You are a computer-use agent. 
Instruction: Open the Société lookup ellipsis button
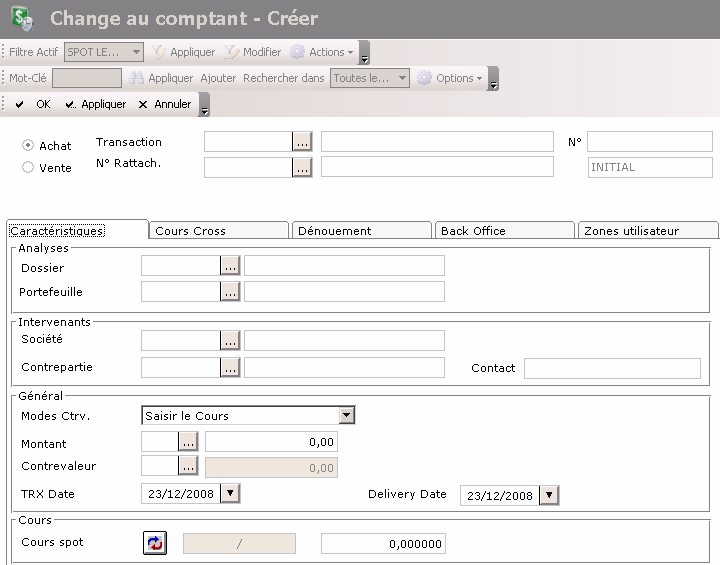230,341
